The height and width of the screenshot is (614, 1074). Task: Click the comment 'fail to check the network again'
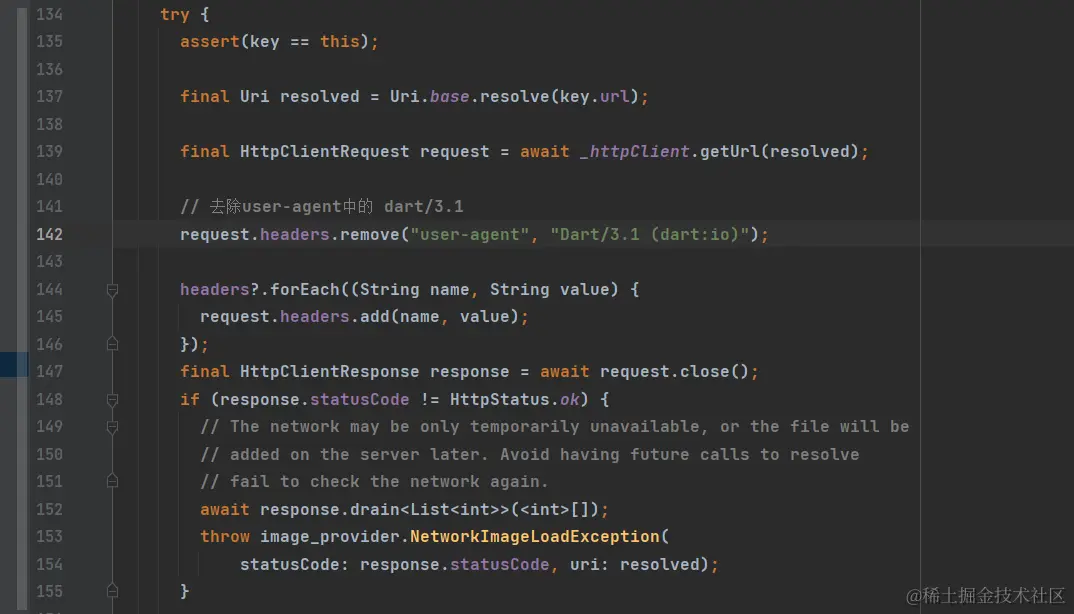click(x=374, y=482)
